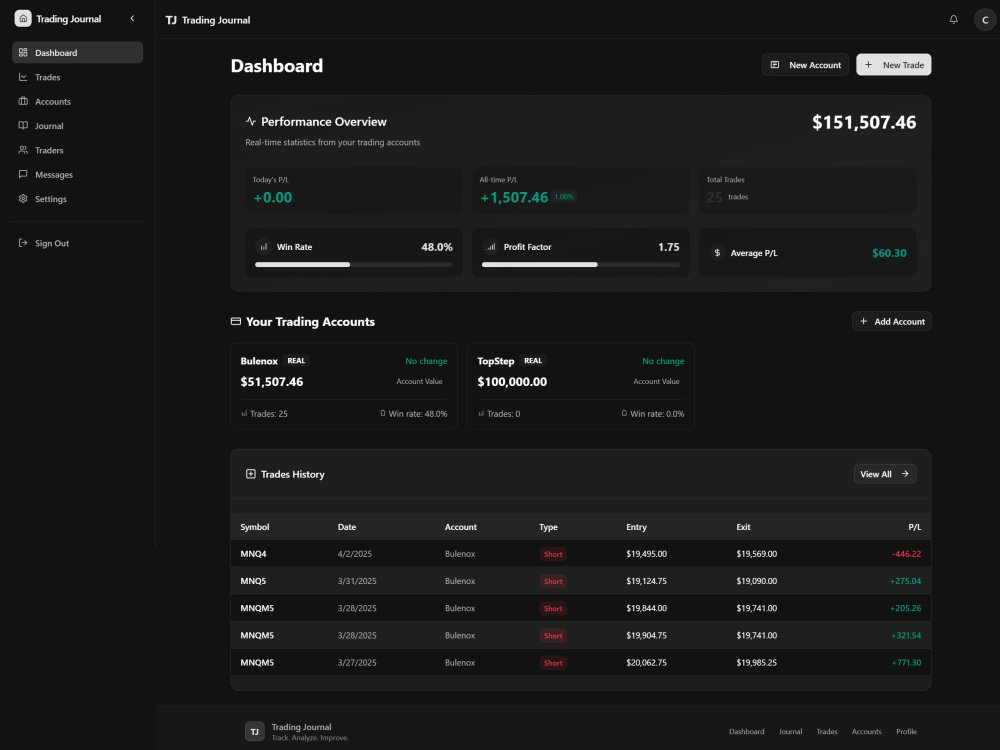Click the New Trade button

[x=893, y=64]
